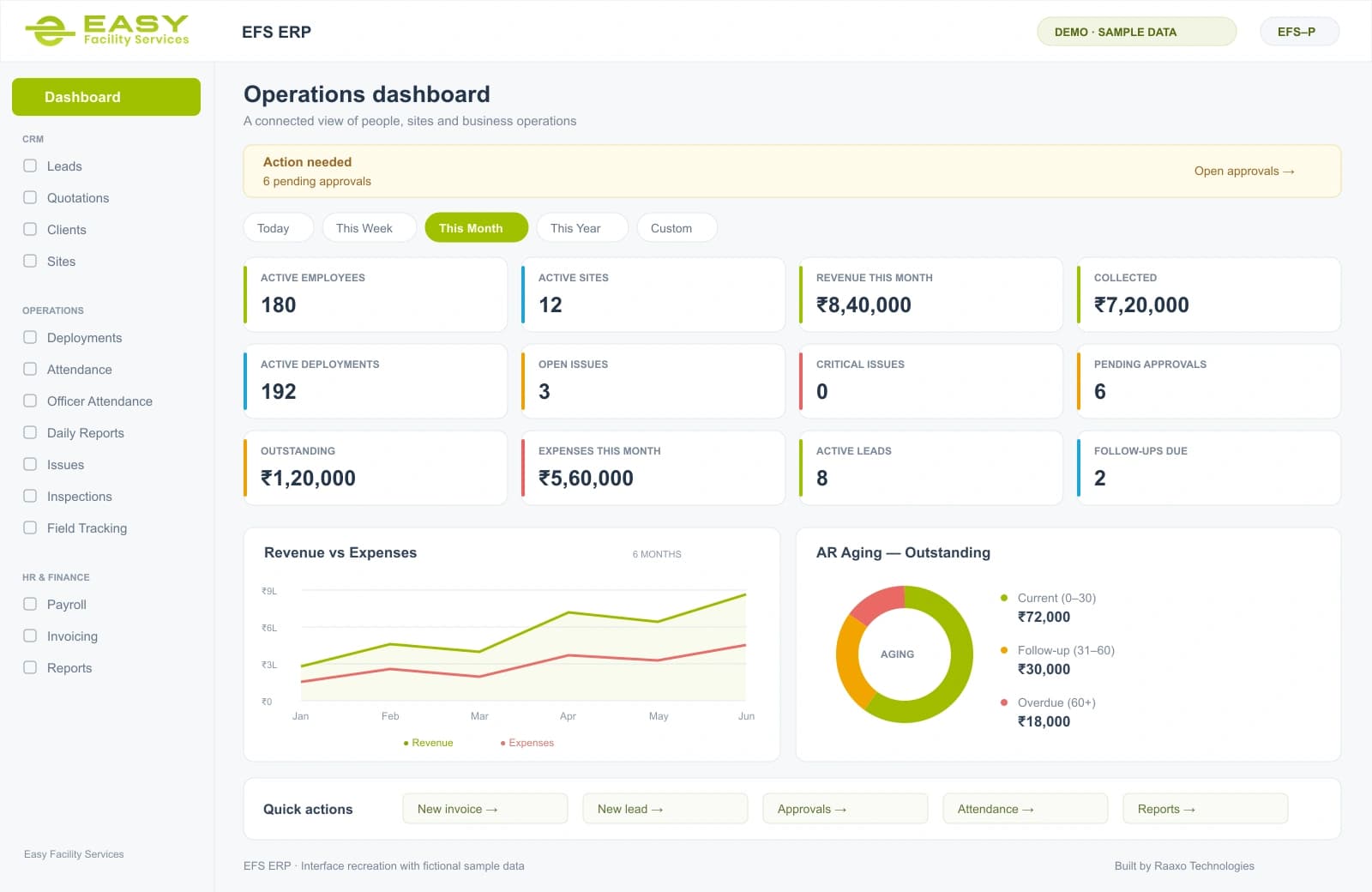Click the Field Tracking icon box
Image resolution: width=1372 pixels, height=892 pixels.
tap(30, 527)
